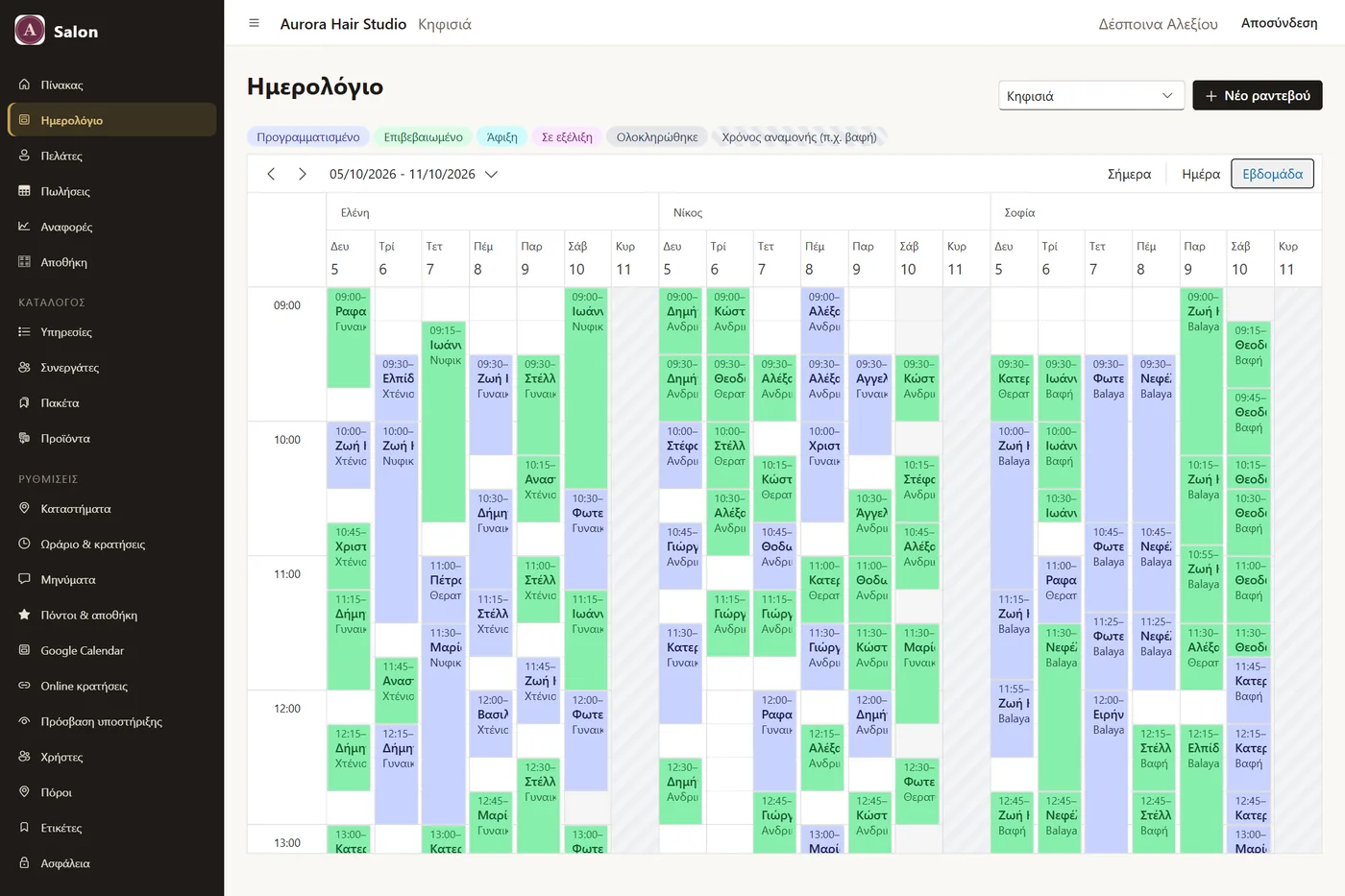Toggle the hamburger sidebar menu
The height and width of the screenshot is (896, 1345).
[254, 23]
